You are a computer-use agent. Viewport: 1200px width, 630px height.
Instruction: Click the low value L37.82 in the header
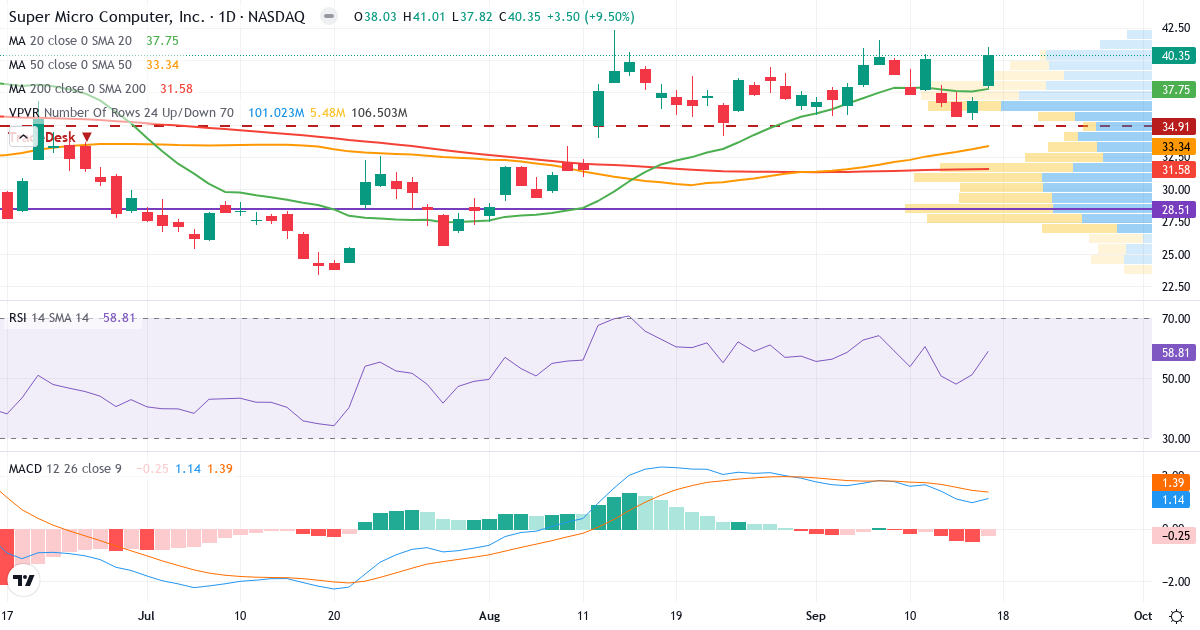coord(472,17)
